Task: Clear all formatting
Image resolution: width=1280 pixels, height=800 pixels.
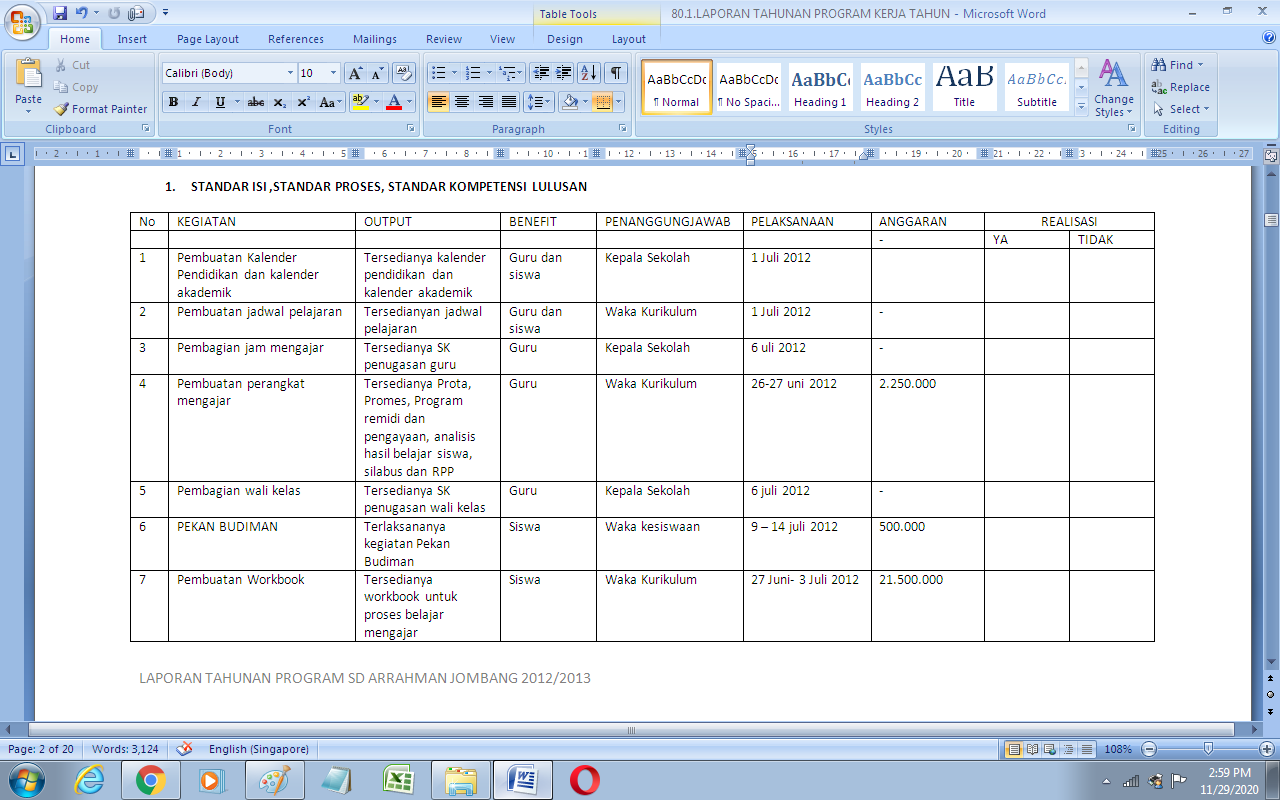Action: [404, 73]
